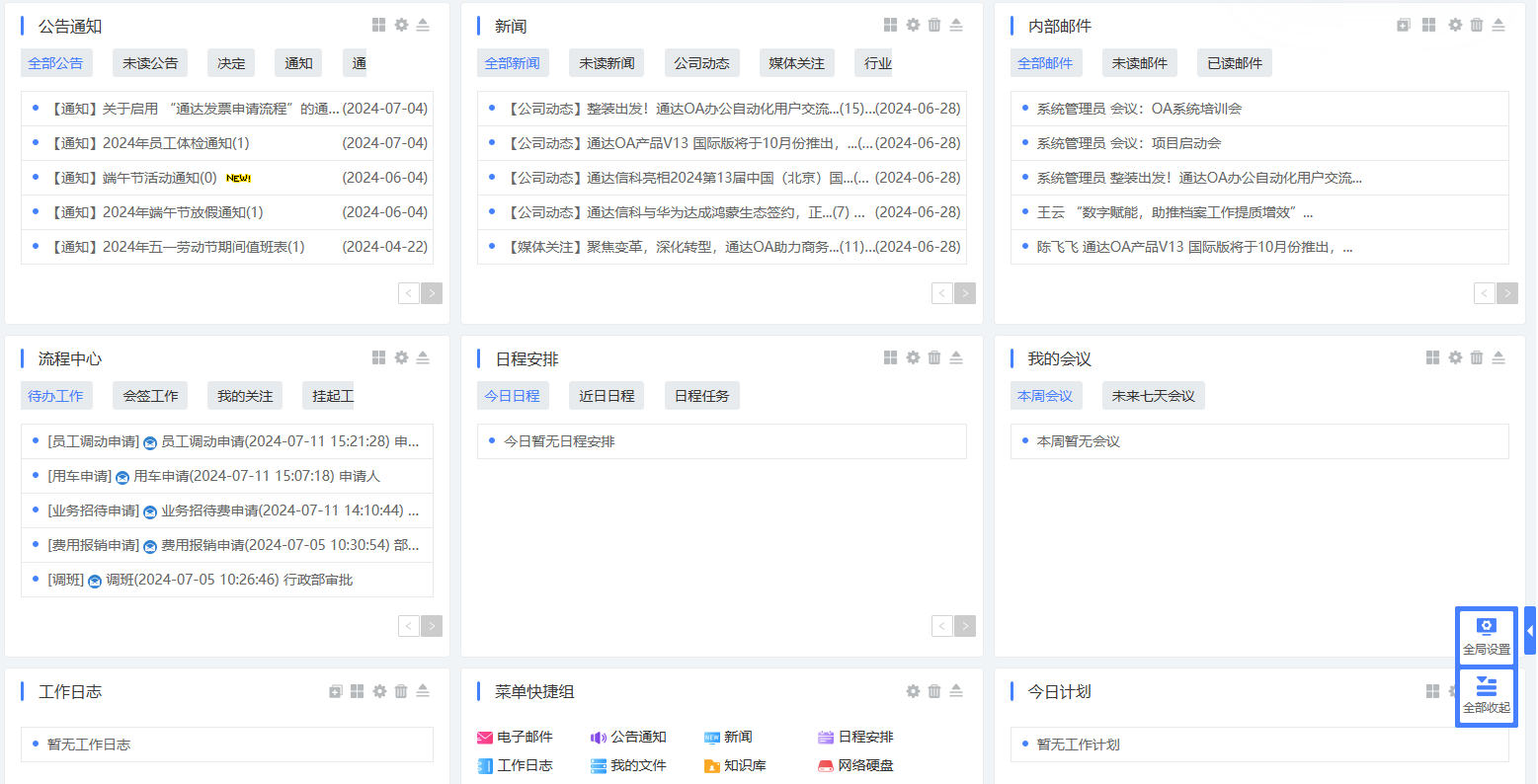Collapse the 日程安排 panel
Image resolution: width=1538 pixels, height=784 pixels.
point(956,357)
